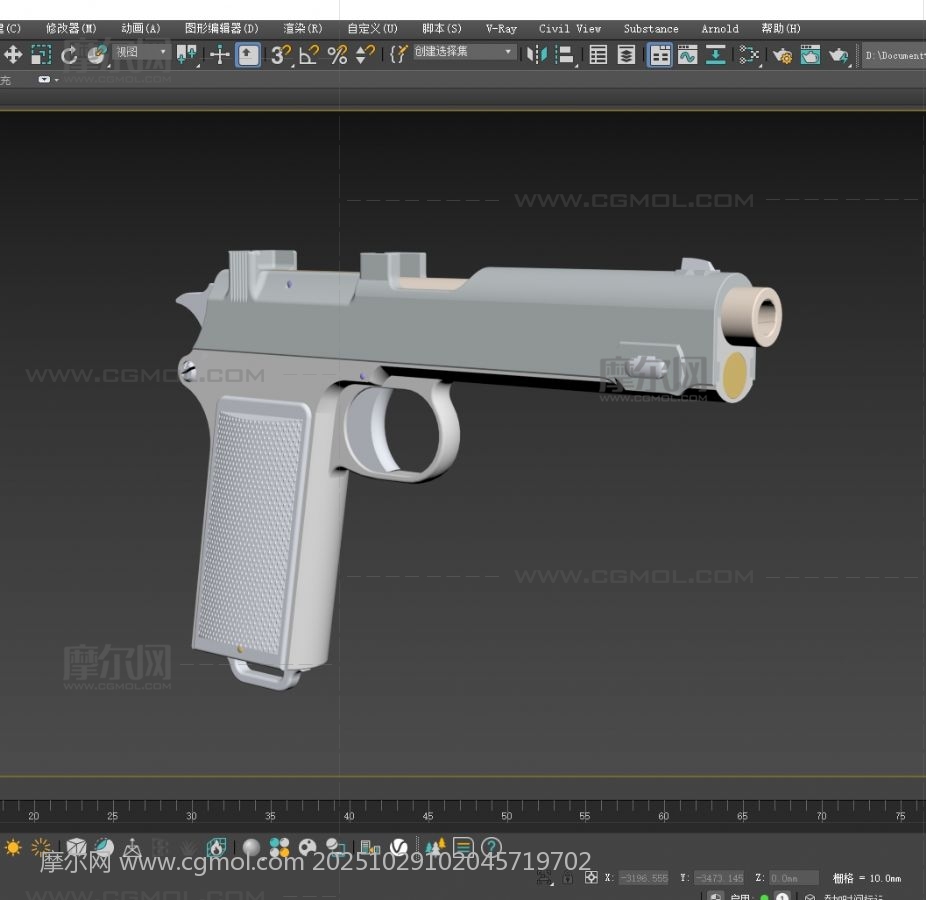Toggle the Angle Snap button

(308, 55)
